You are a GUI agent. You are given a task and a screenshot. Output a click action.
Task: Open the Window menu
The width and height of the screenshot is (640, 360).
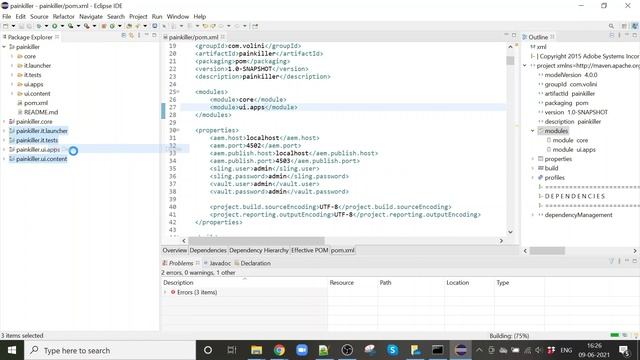tap(178, 16)
